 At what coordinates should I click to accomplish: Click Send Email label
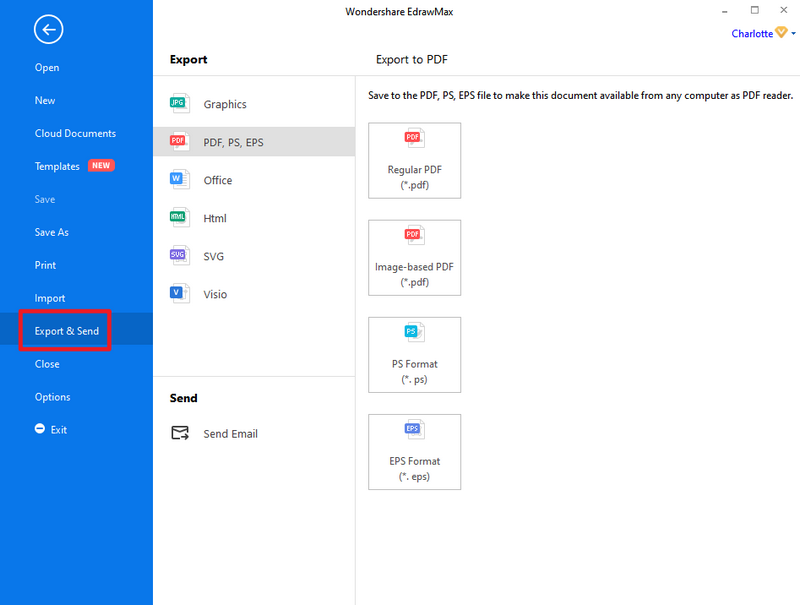coord(231,434)
